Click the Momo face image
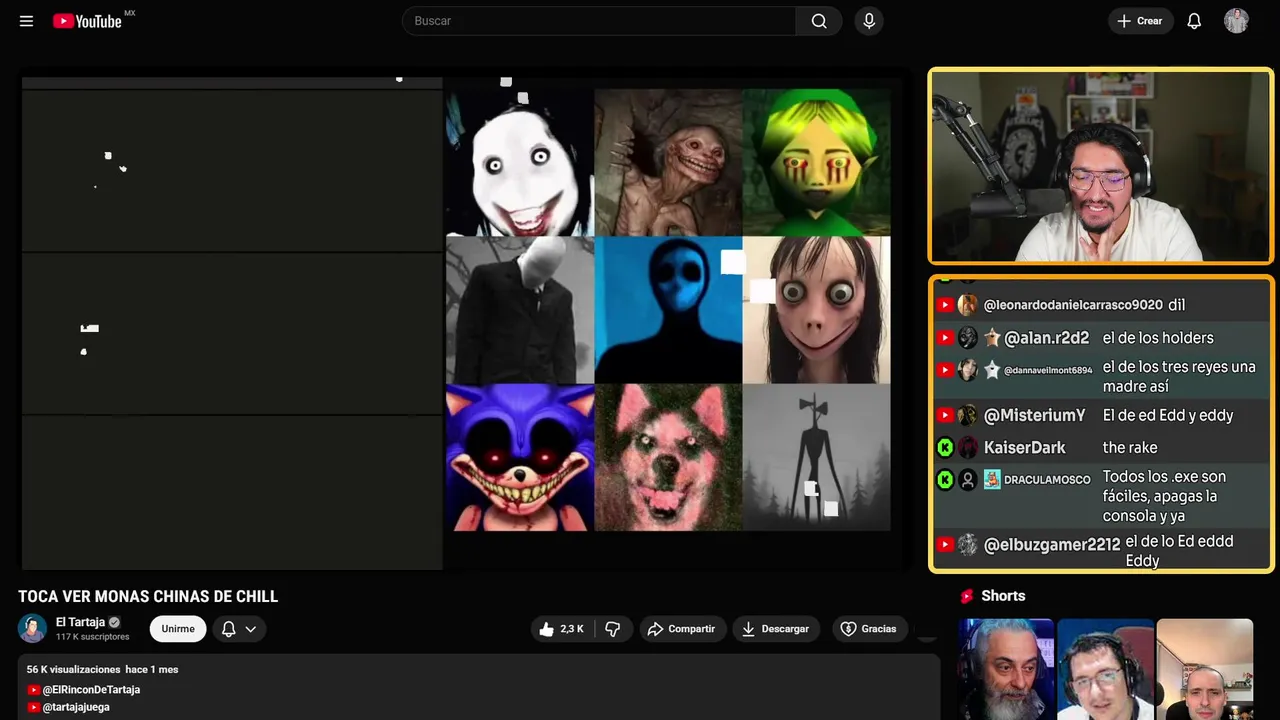This screenshot has height=720, width=1280. pyautogui.click(x=816, y=310)
